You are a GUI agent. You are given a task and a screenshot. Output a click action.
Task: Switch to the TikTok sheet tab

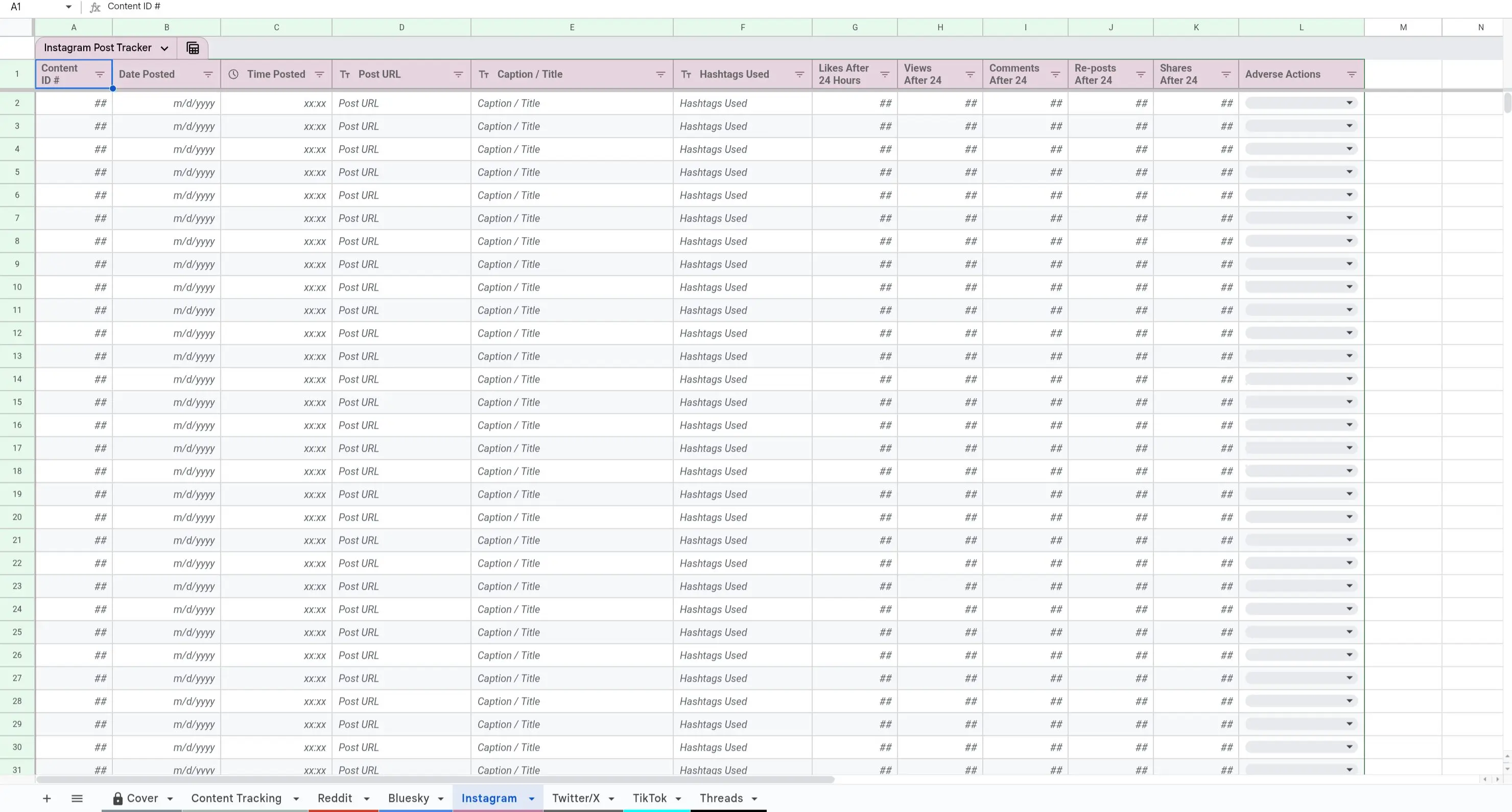pos(649,799)
